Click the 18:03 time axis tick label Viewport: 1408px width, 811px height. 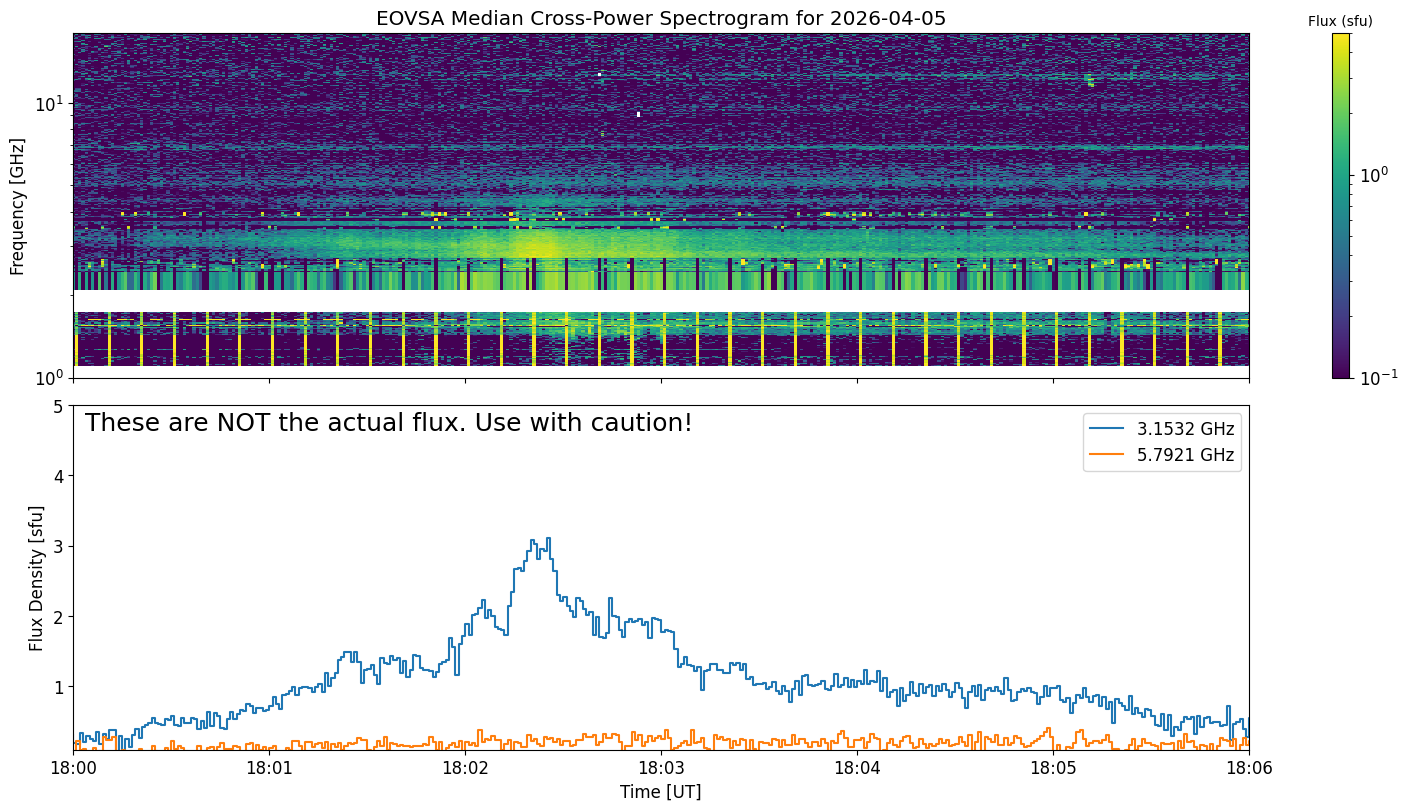click(661, 770)
